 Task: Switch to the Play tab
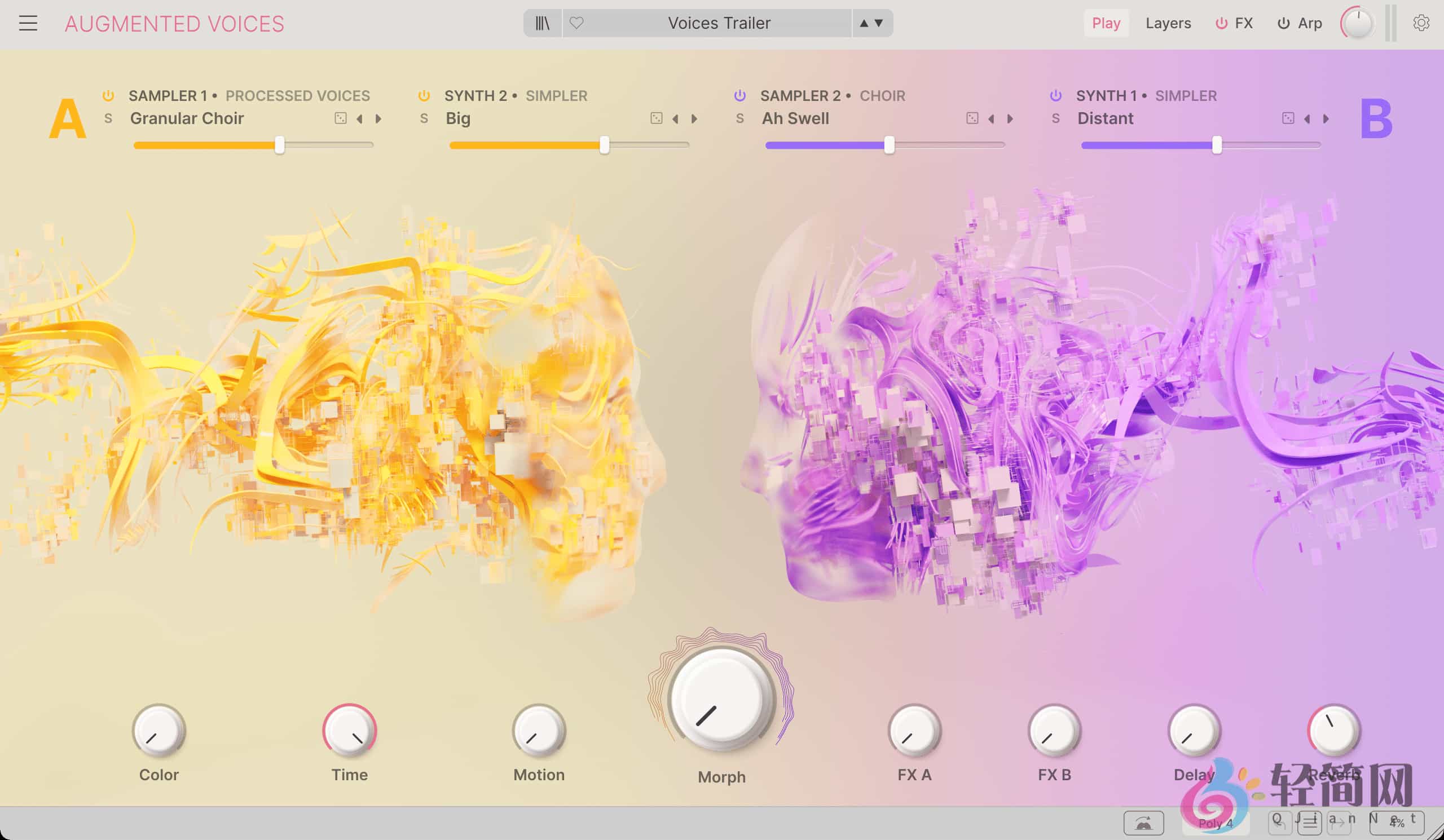(1106, 24)
